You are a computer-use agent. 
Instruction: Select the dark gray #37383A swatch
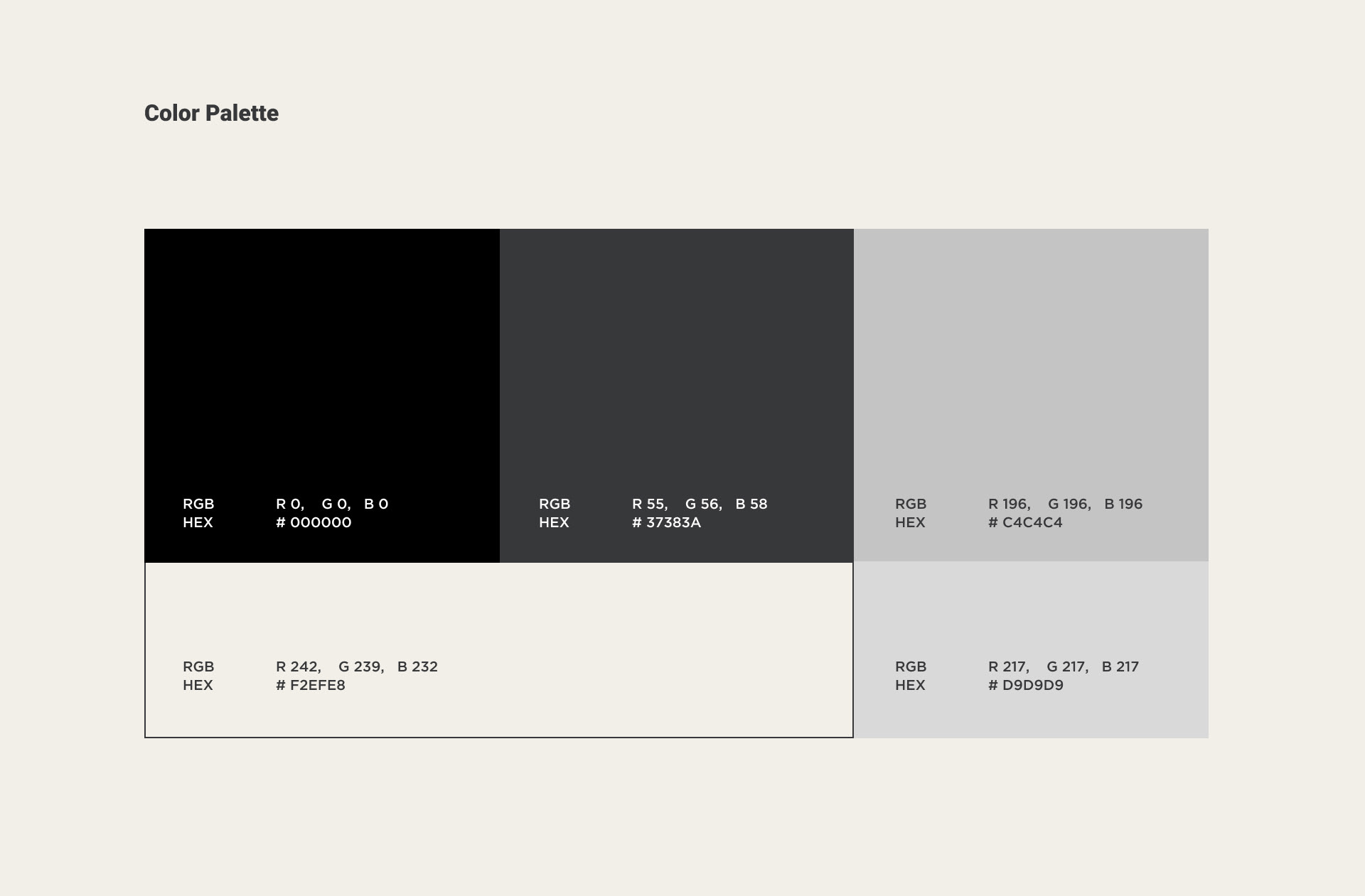(x=677, y=395)
